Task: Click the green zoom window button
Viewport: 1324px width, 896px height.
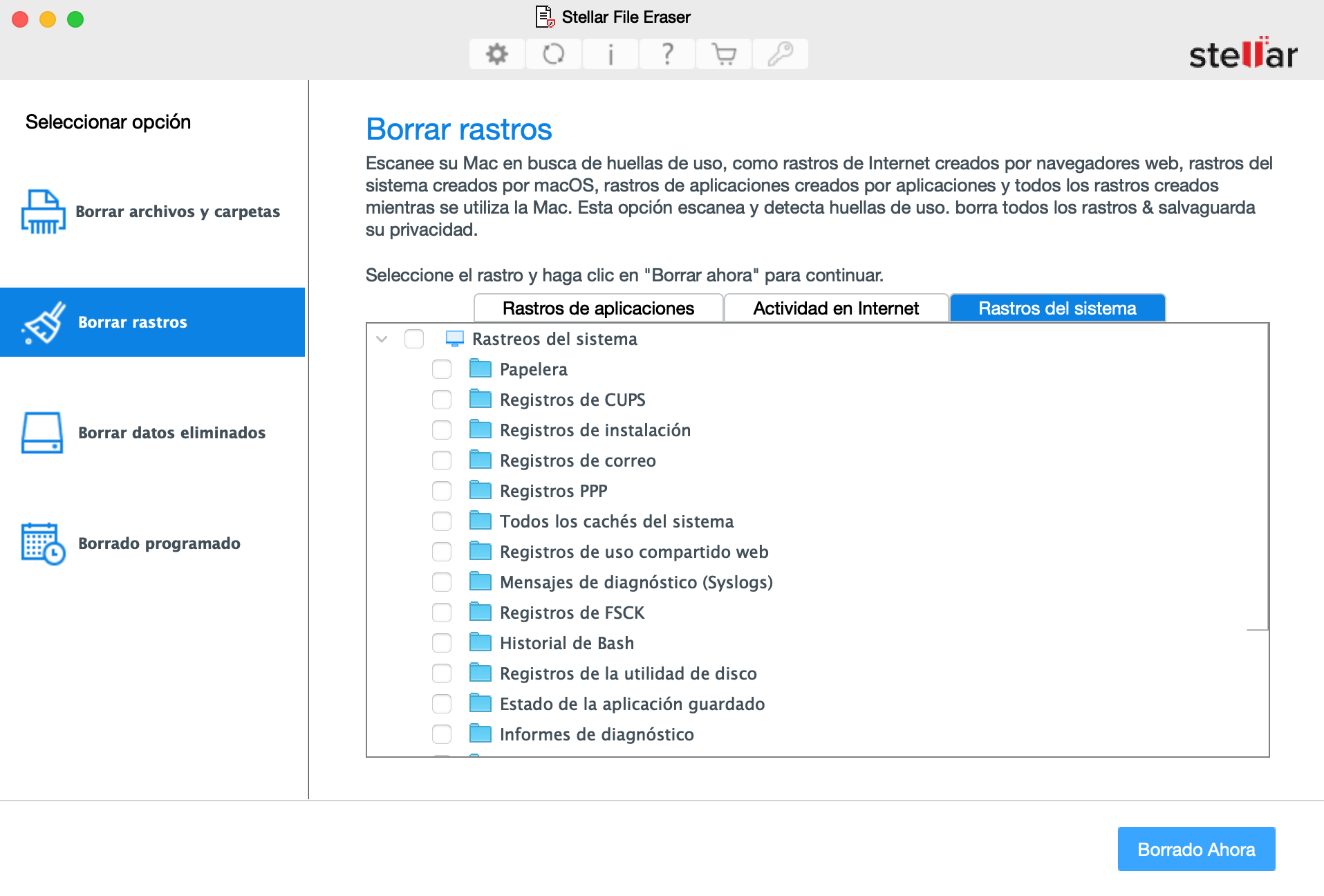Action: [x=75, y=19]
